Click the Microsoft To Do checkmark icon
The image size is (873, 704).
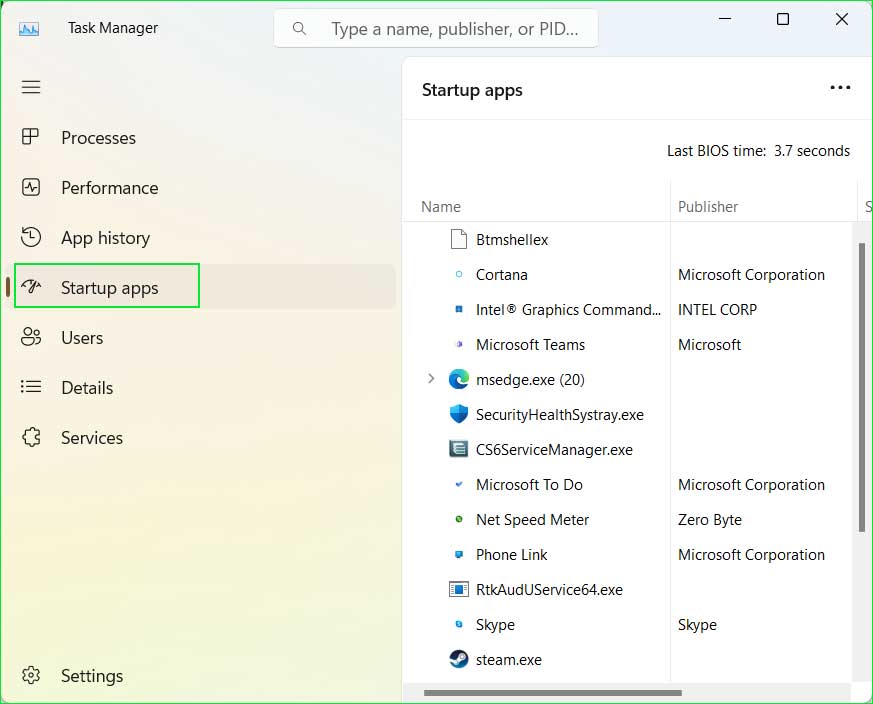(x=459, y=484)
